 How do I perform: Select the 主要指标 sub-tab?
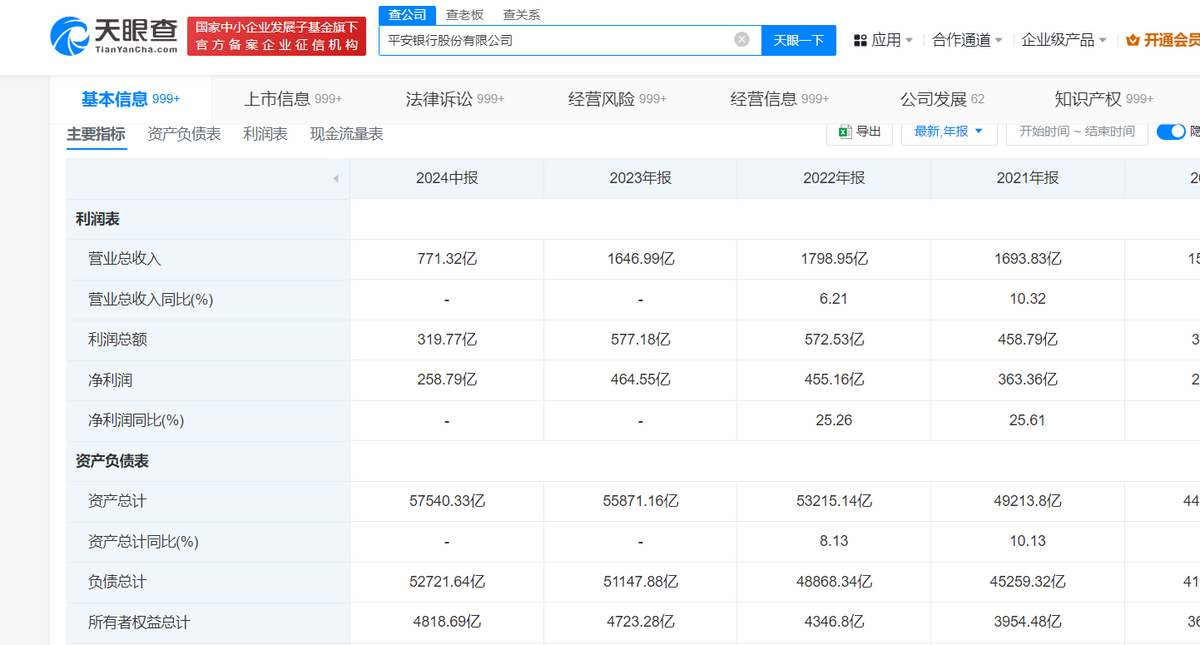(96, 134)
